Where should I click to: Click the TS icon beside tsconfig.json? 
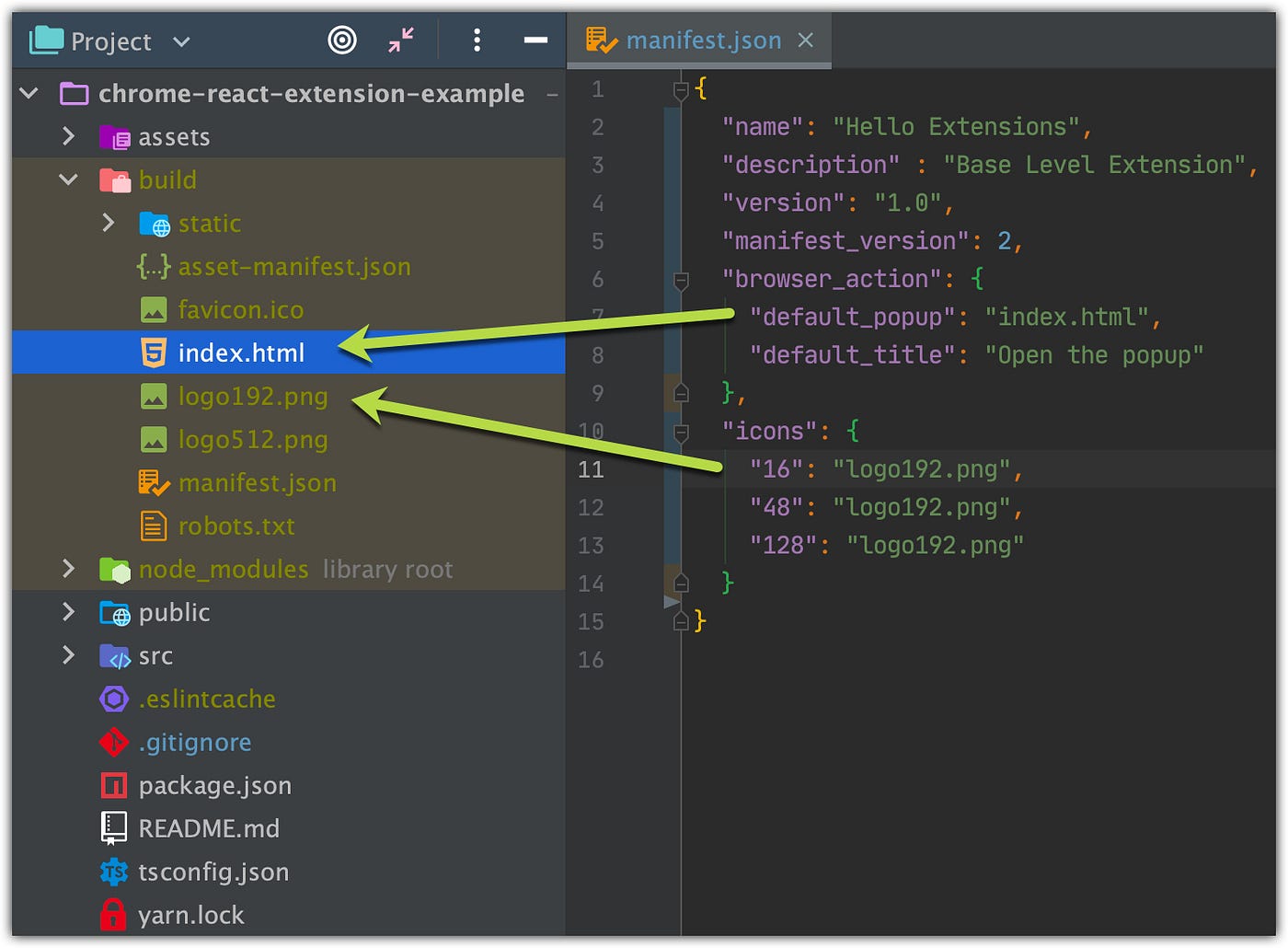point(113,872)
